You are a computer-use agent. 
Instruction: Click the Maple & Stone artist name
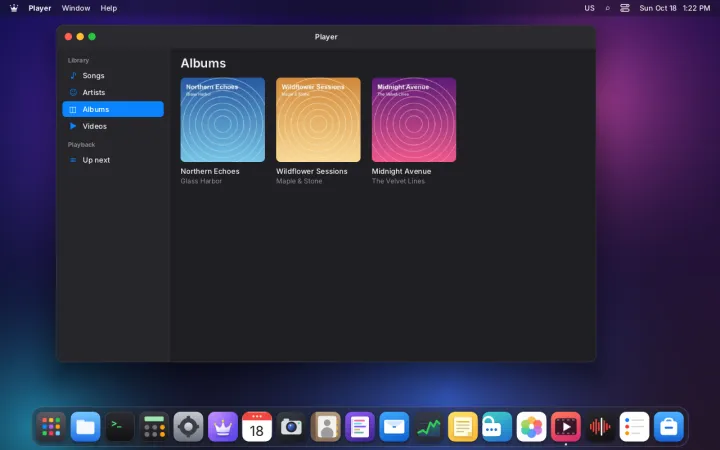pos(299,181)
